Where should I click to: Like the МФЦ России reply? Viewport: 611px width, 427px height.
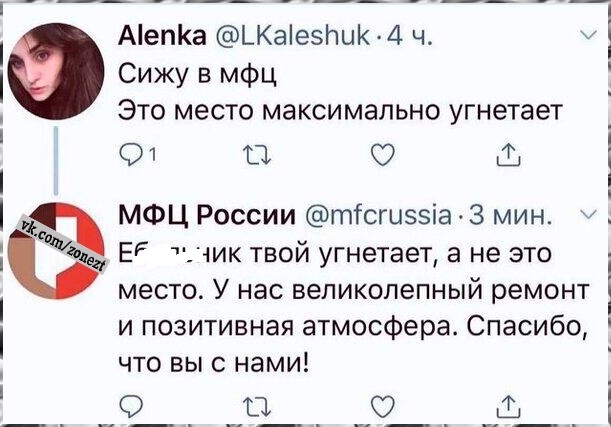[x=383, y=406]
